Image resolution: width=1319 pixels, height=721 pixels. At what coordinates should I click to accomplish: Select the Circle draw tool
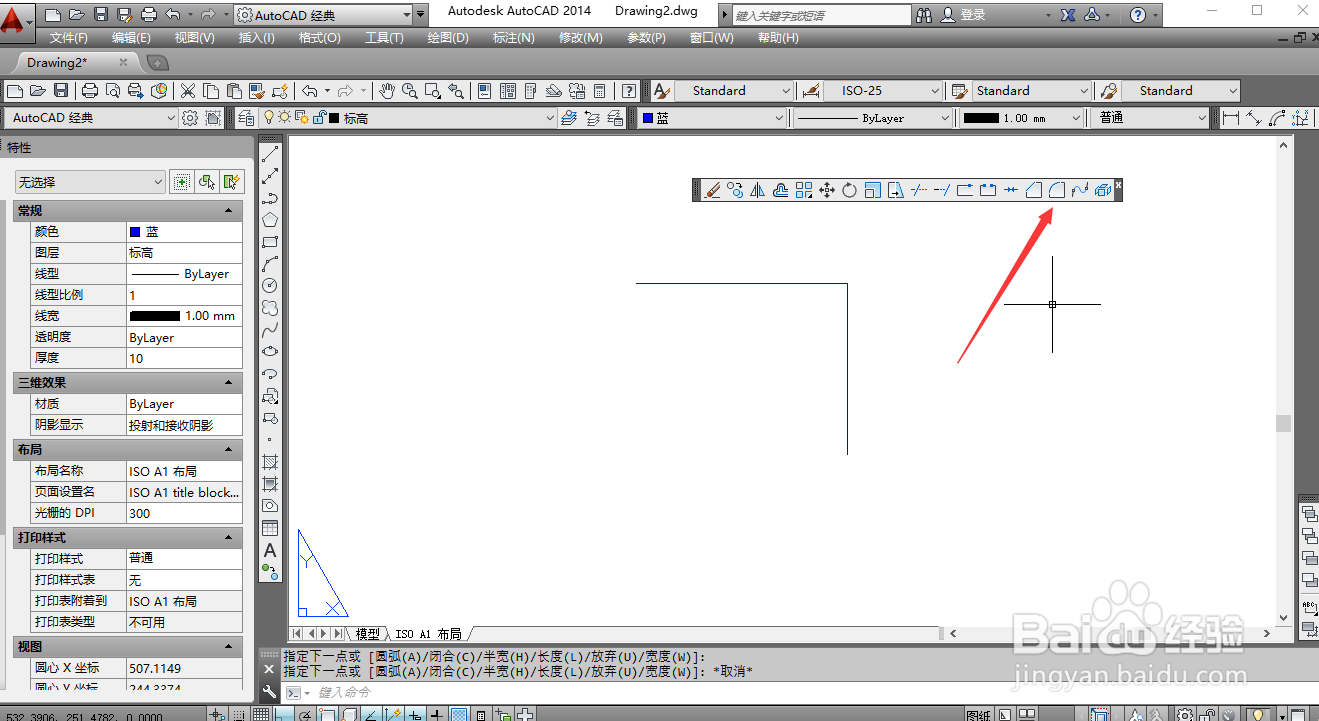(x=270, y=286)
